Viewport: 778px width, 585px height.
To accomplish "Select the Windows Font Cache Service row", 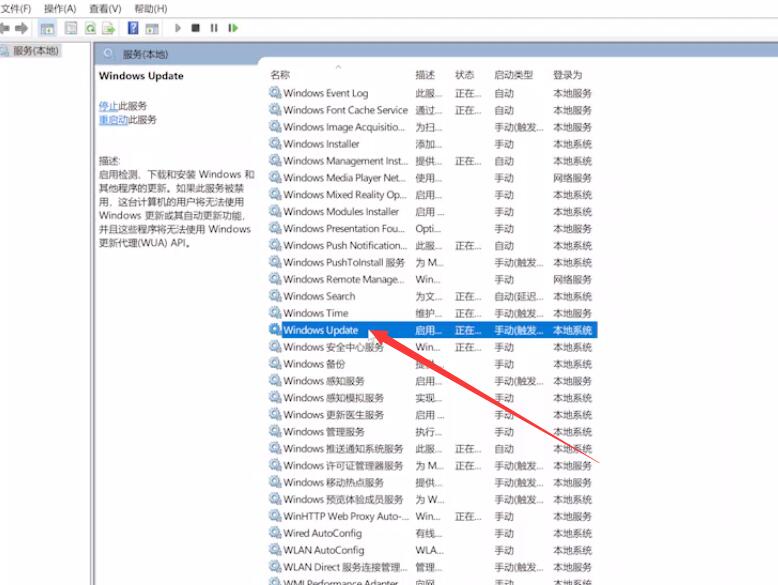I will (432, 110).
